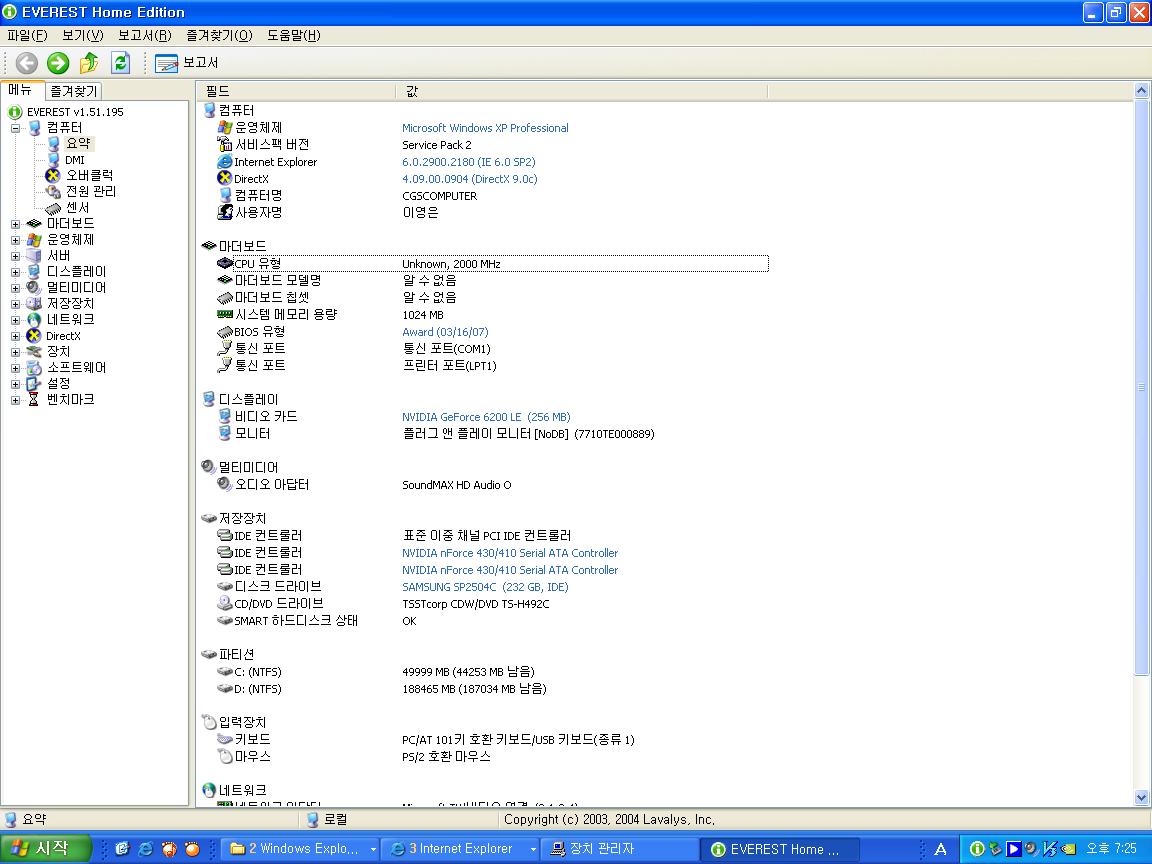Switch to the 즐겨찾기 tab
The image size is (1152, 864).
pos(73,91)
